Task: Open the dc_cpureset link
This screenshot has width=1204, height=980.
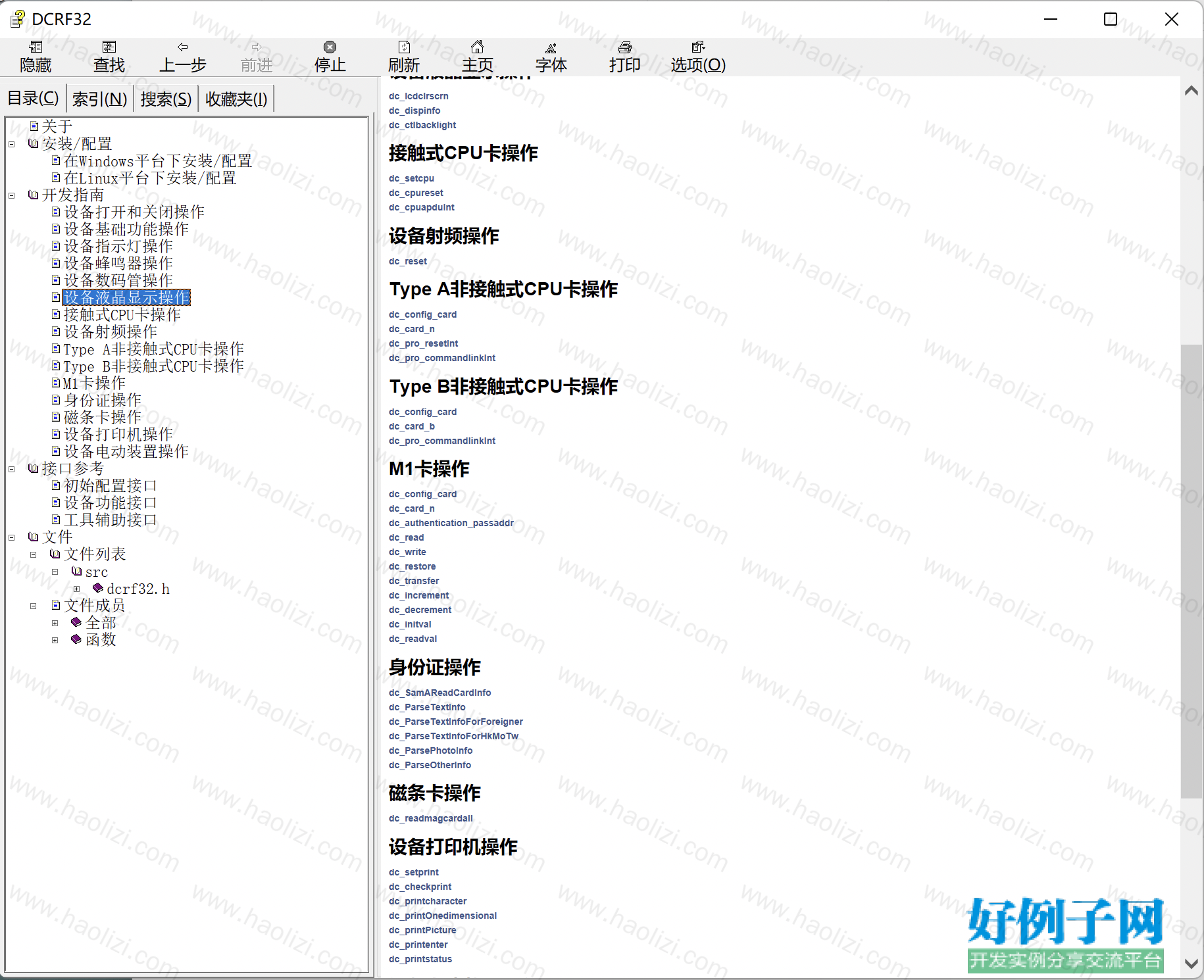Action: 416,193
